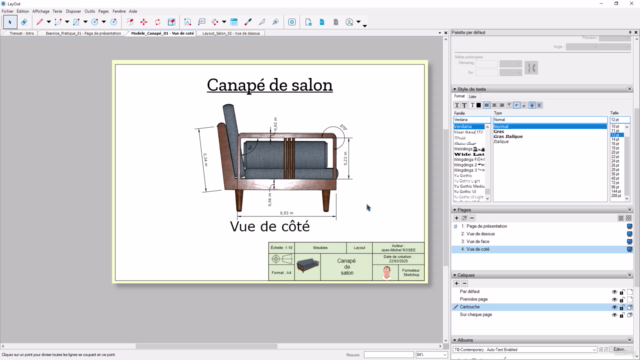Activate the red Line drawing tool
This screenshot has width=640, height=360.
pos(40,22)
